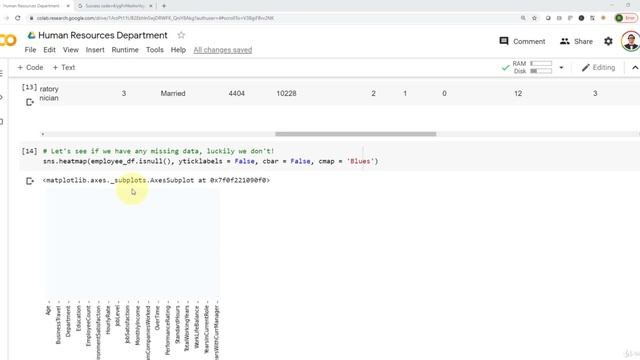The height and width of the screenshot is (360, 640).
Task: Click the Google Drive icon beside the notebook title
Action: pos(31,36)
